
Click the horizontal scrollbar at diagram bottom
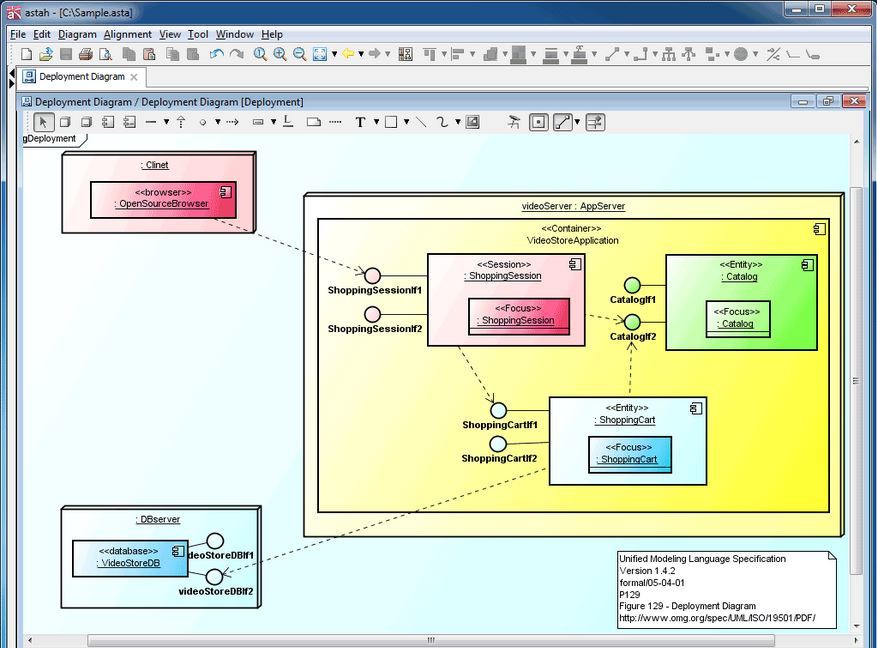click(x=430, y=640)
